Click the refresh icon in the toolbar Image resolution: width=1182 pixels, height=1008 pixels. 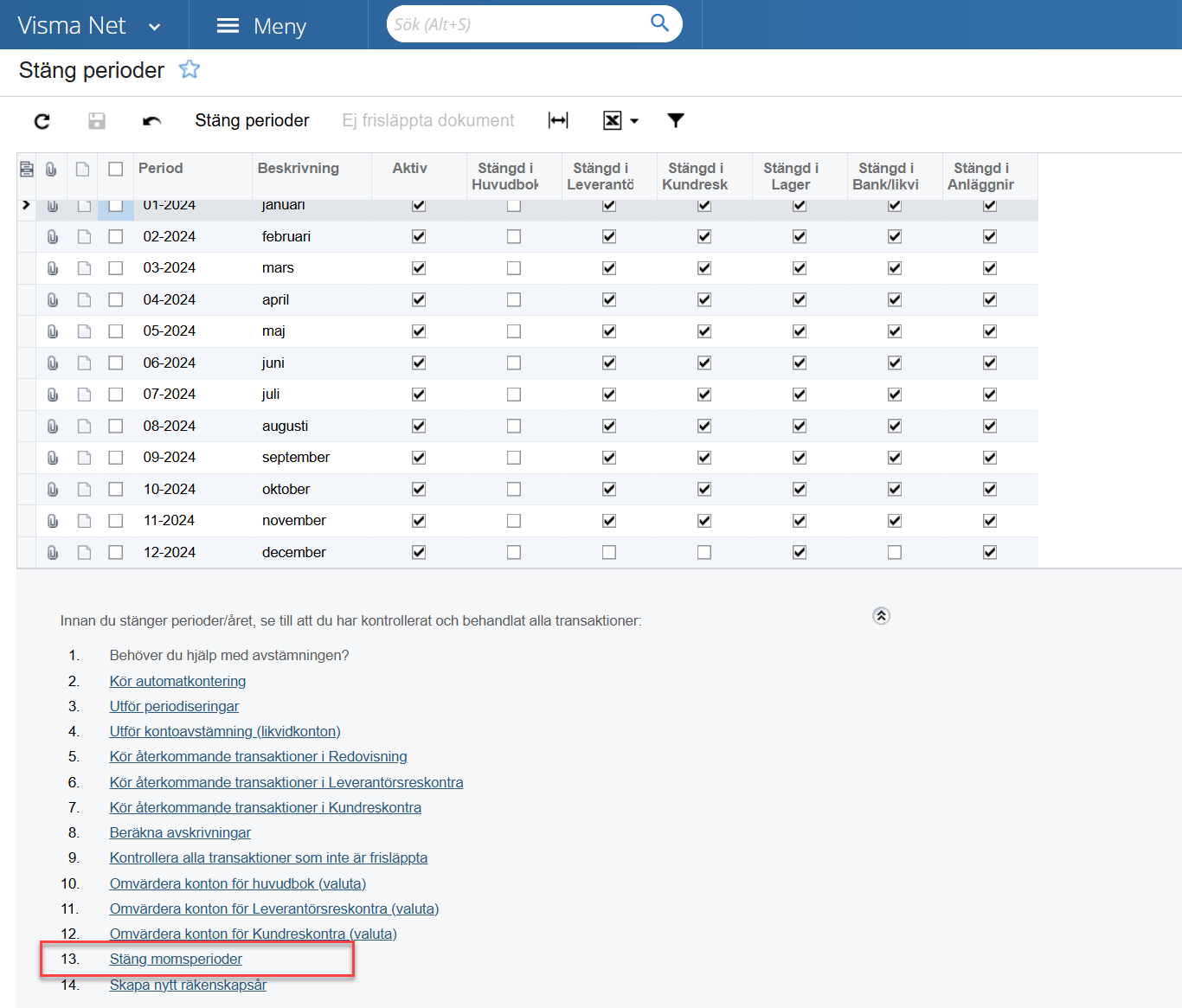42,121
